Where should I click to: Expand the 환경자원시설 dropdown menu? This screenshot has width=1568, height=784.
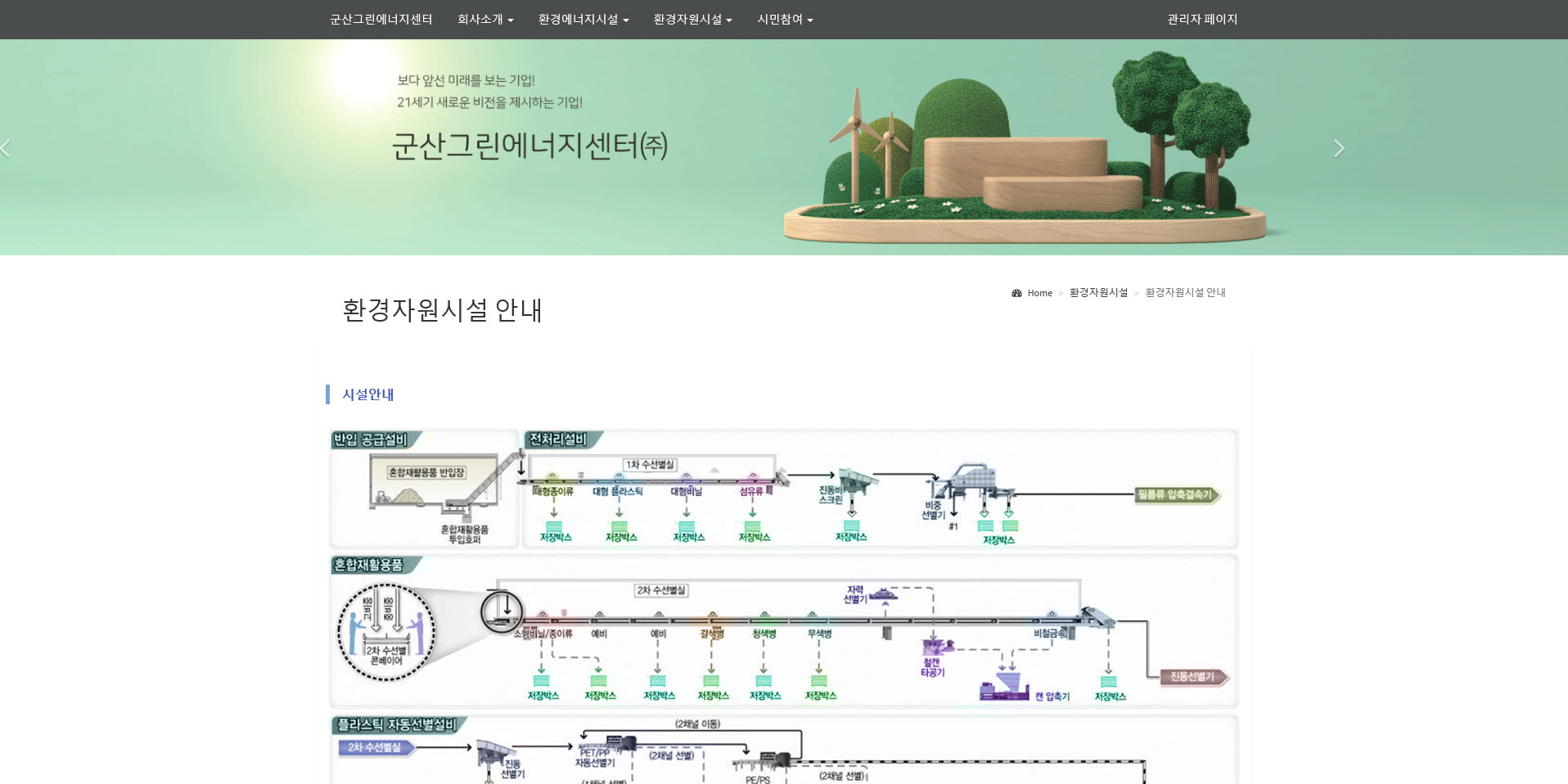tap(692, 19)
